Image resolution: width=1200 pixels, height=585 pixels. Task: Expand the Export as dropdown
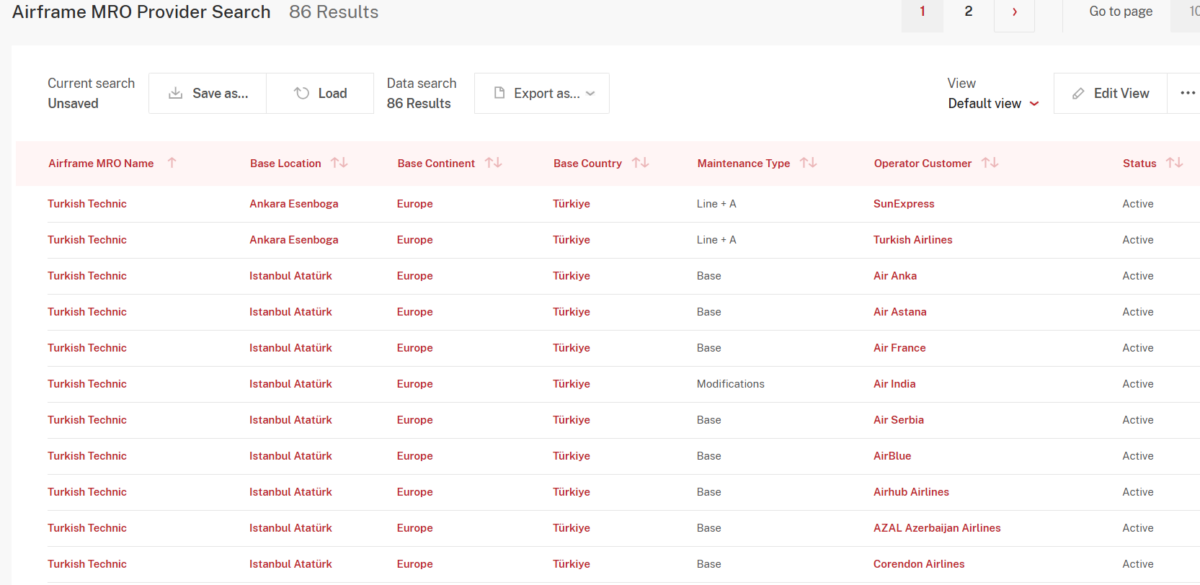pos(542,93)
